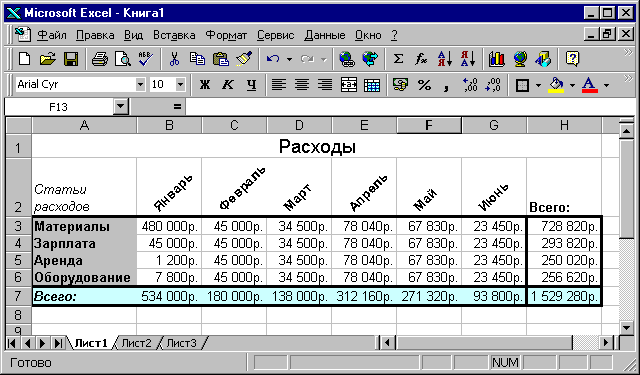Open the Undo history dropdown arrow
The height and width of the screenshot is (375, 640).
point(289,60)
